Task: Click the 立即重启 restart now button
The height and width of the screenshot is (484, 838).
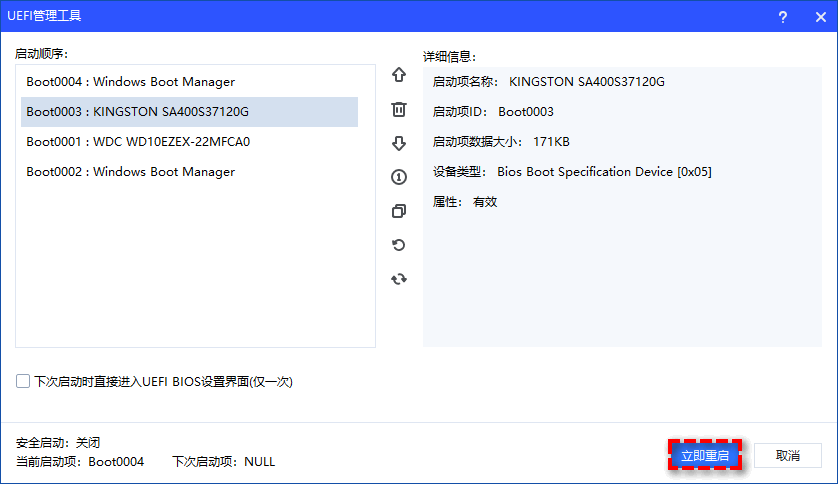Action: tap(705, 456)
